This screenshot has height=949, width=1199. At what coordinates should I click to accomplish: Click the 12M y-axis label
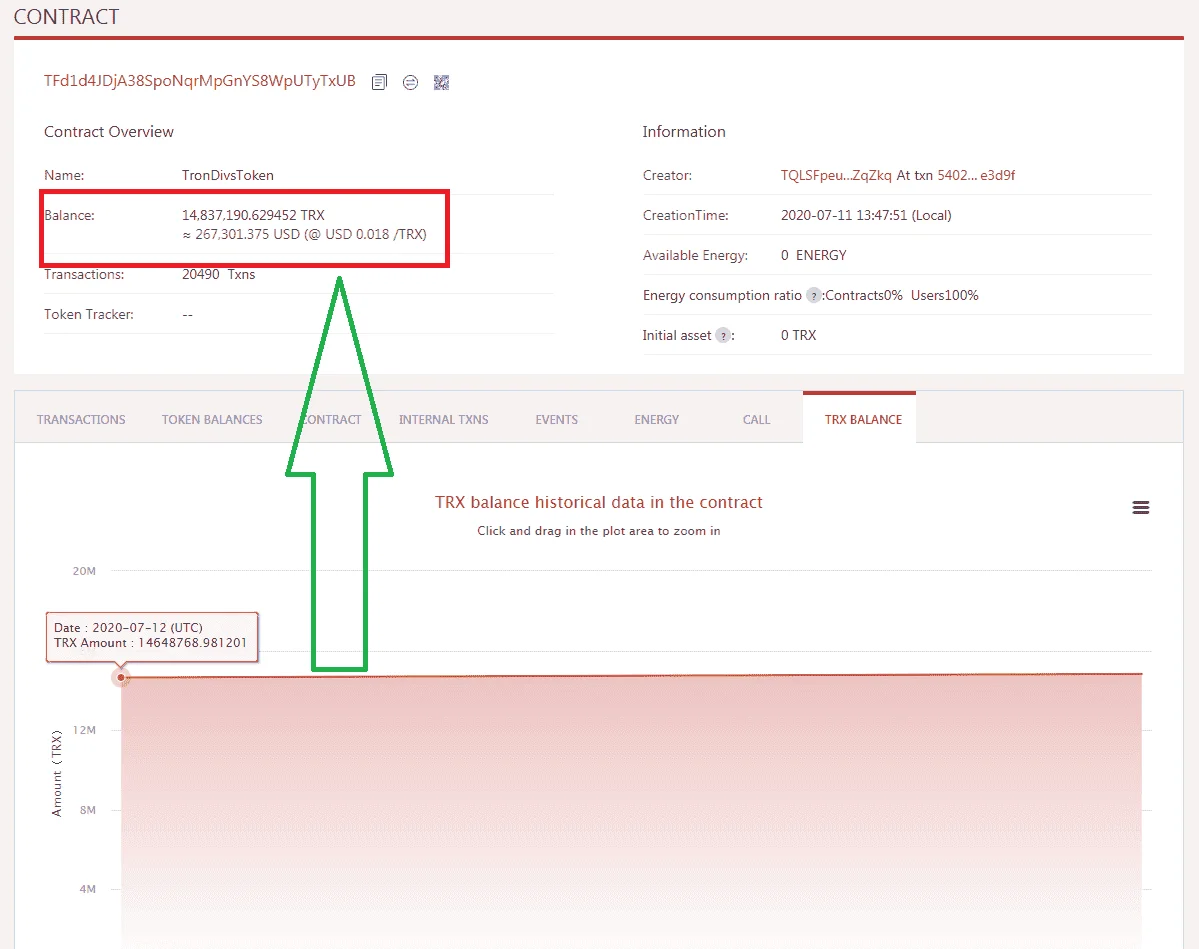click(84, 730)
